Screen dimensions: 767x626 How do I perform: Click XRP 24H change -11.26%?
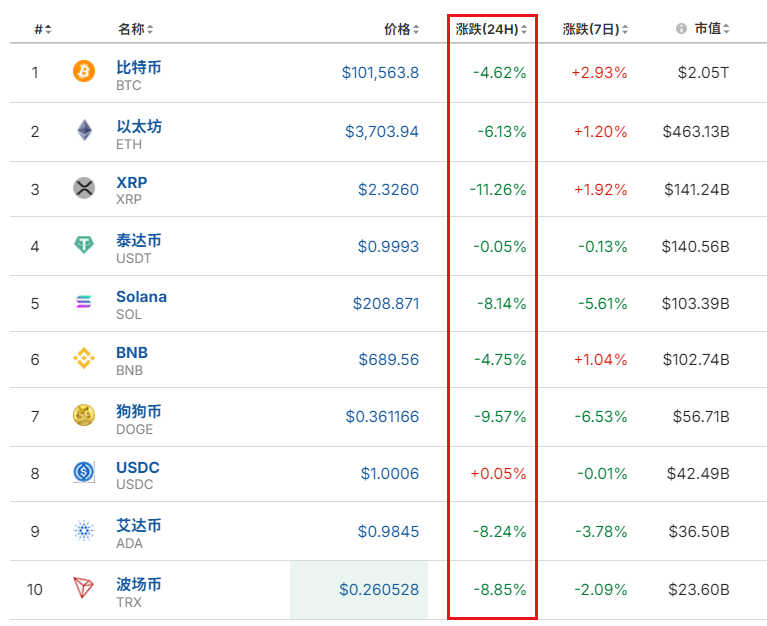click(498, 190)
